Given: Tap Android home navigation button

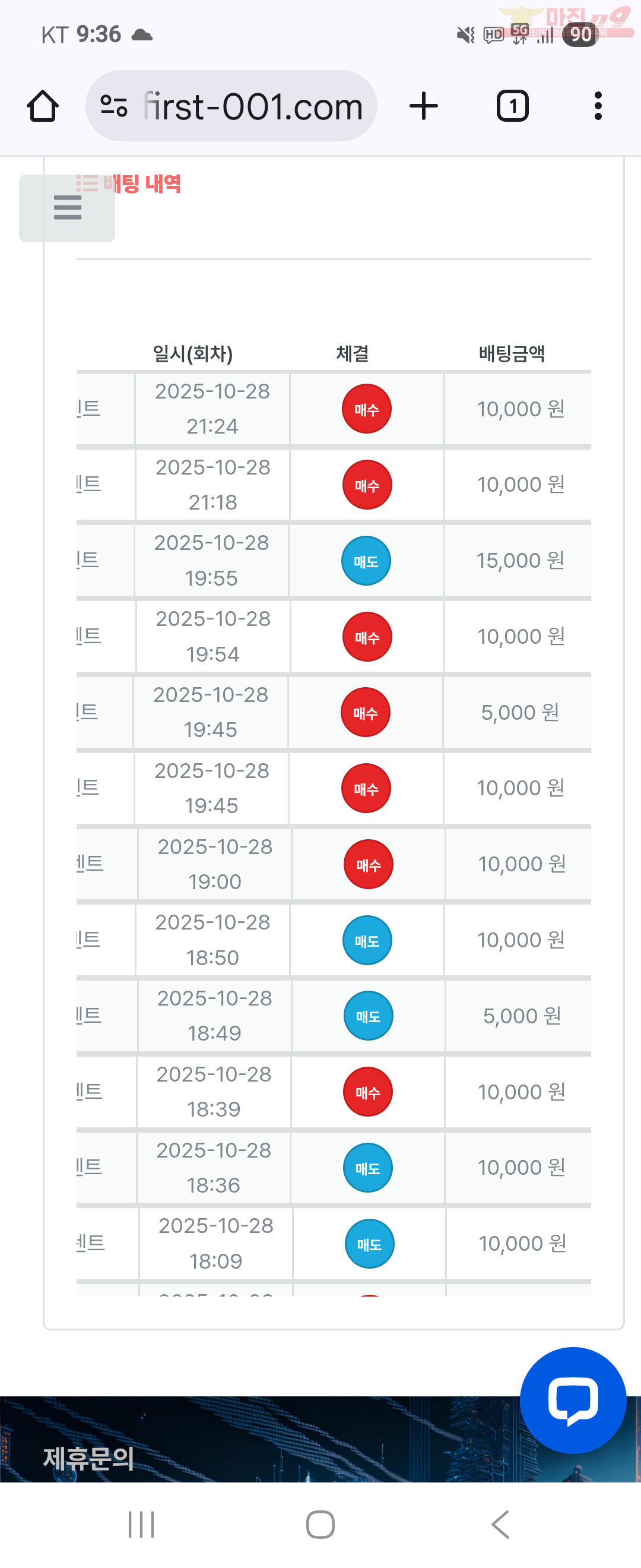Looking at the screenshot, I should (320, 1524).
